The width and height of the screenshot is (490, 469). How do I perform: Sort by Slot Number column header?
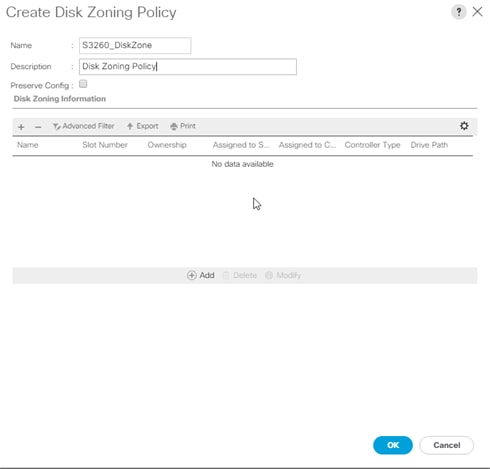[105, 145]
